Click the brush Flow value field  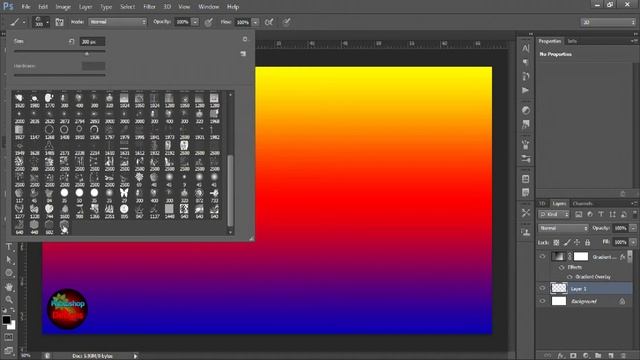[x=243, y=22]
